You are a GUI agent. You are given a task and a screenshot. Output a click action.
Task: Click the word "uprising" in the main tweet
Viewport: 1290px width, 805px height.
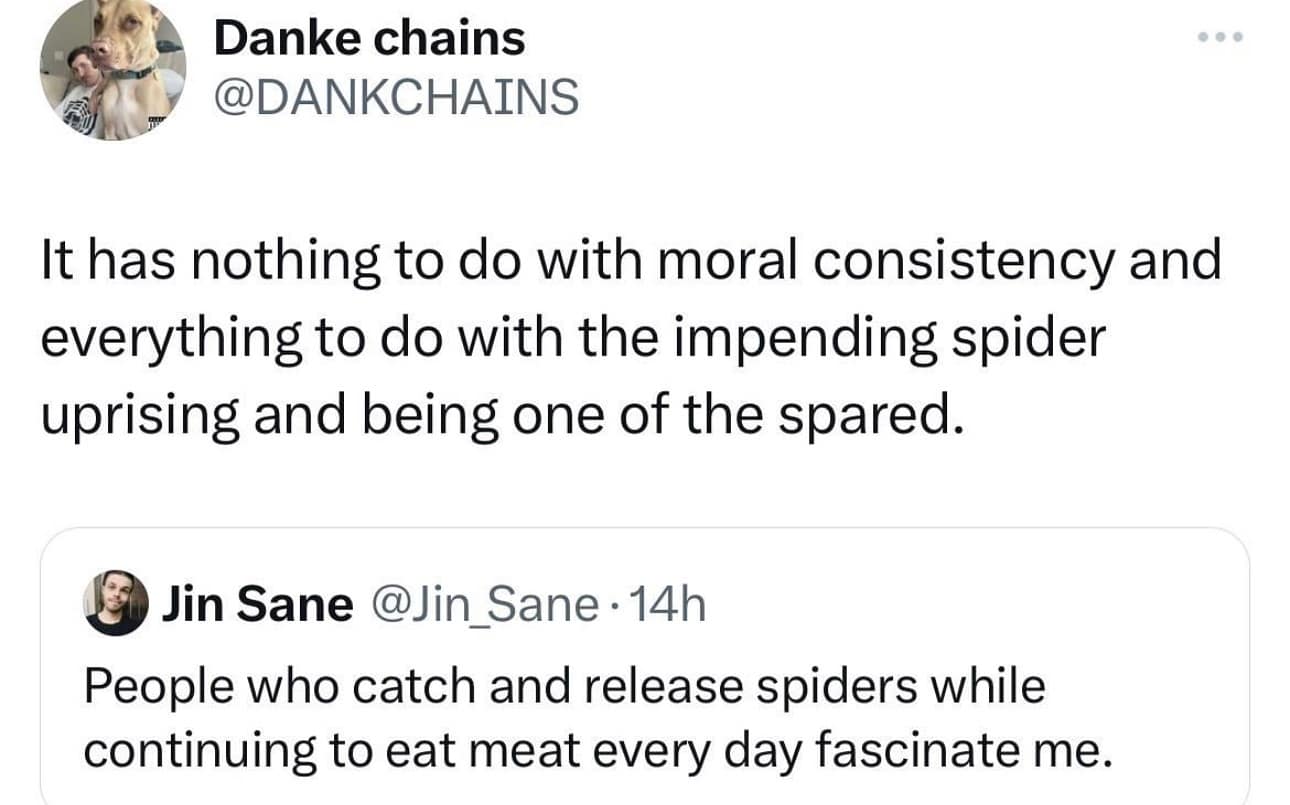[x=139, y=415]
